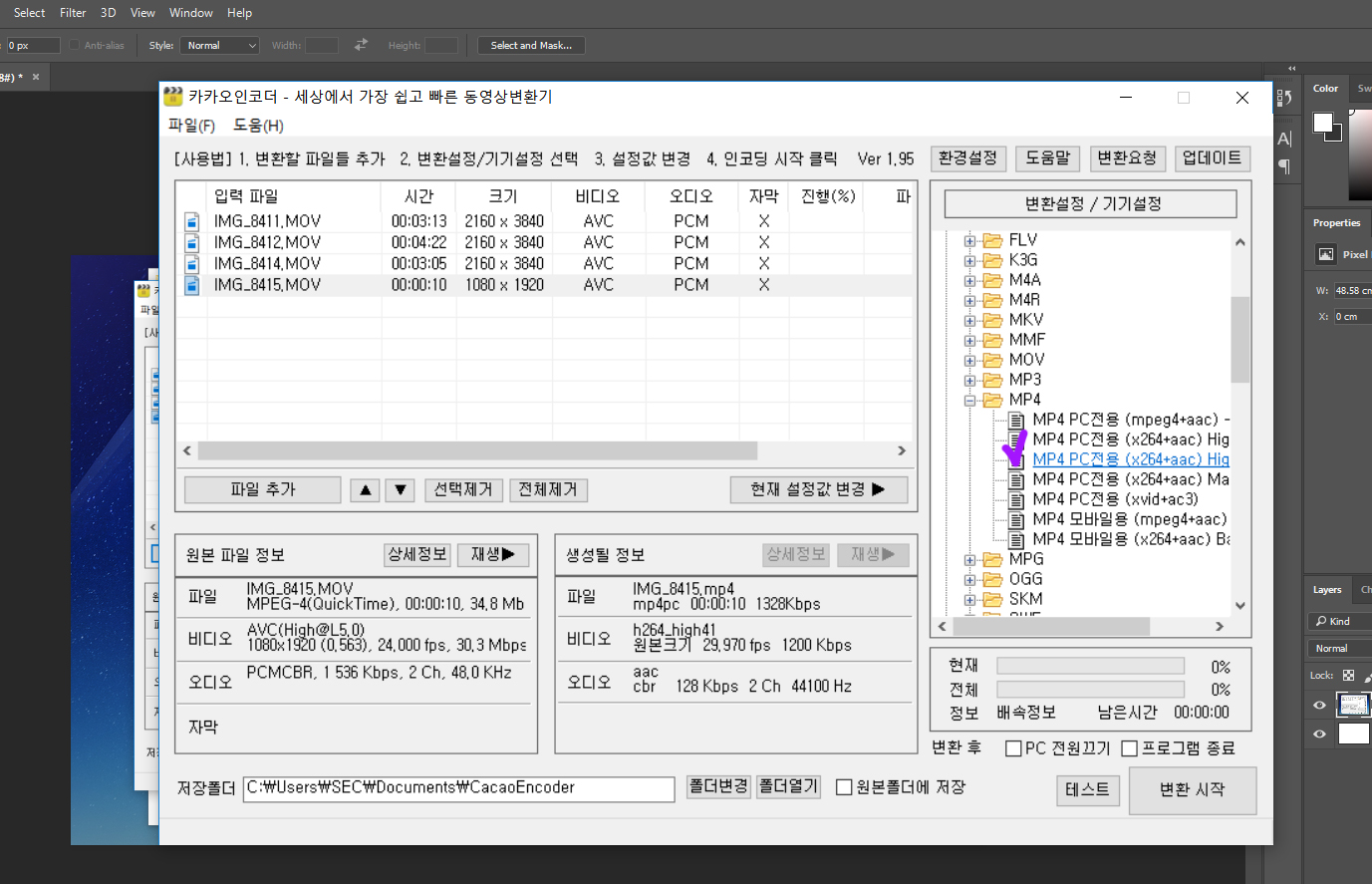Expand the MP3 format folder
The height and width of the screenshot is (884, 1372).
tap(969, 381)
